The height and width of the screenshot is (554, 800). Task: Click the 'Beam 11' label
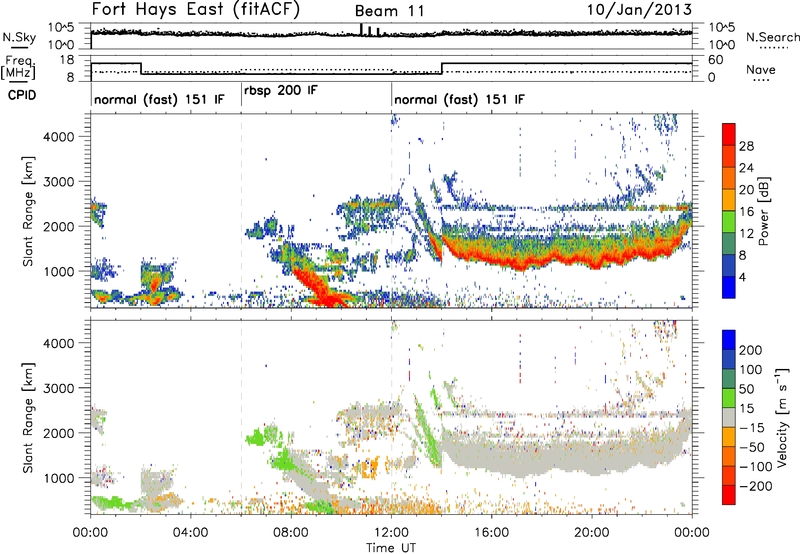[x=389, y=11]
